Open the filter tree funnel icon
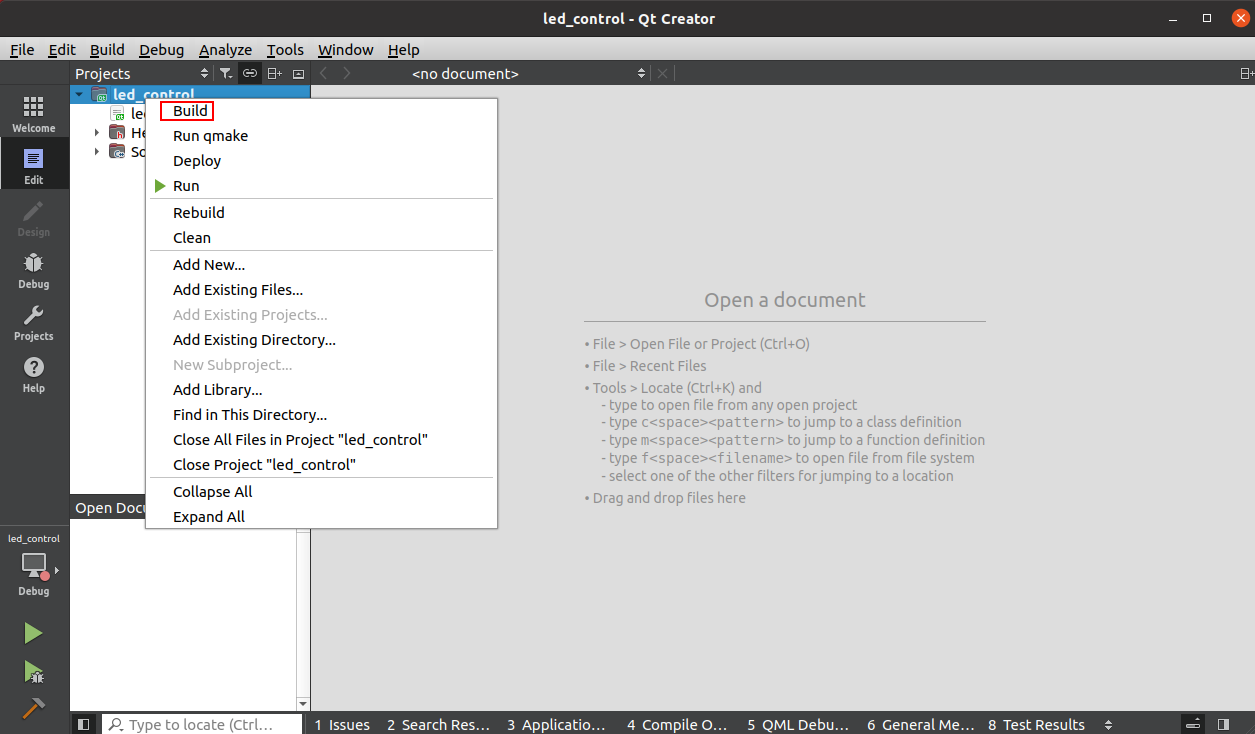Viewport: 1255px width, 734px height. (226, 73)
